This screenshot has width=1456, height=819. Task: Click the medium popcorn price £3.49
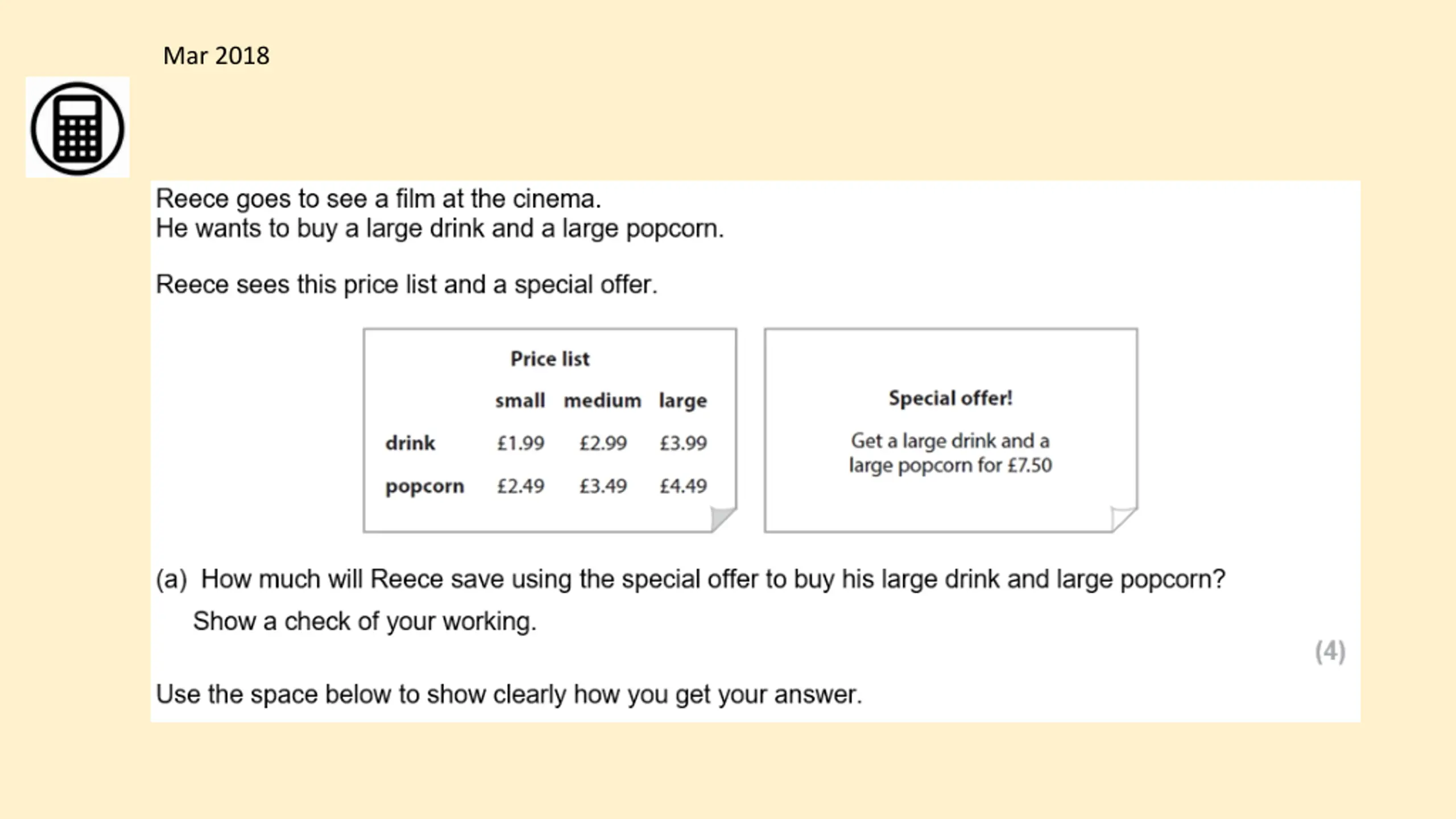pyautogui.click(x=603, y=486)
